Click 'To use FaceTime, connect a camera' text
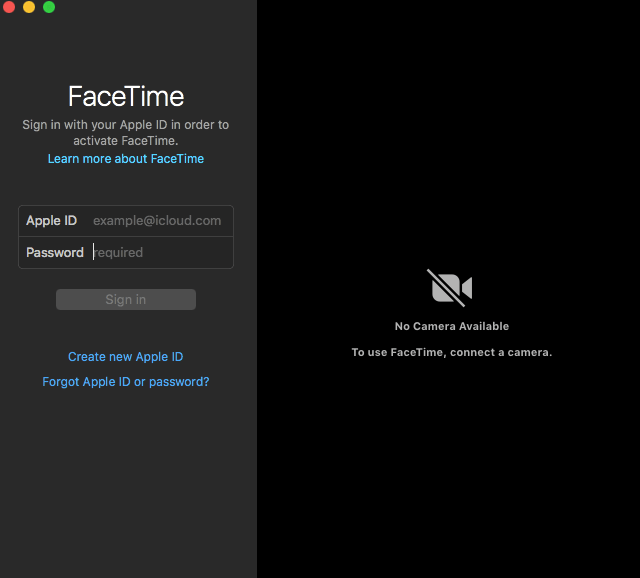The image size is (640, 578). (452, 352)
